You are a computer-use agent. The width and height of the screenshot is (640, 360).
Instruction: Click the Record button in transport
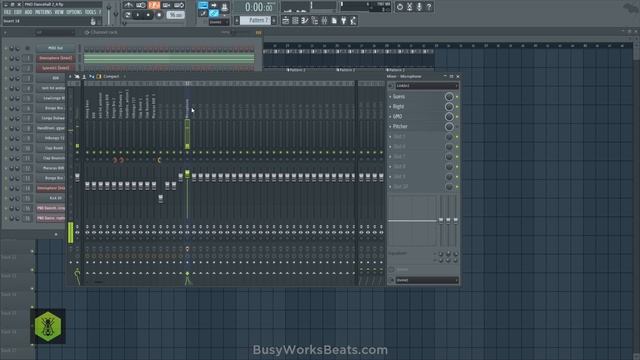coord(159,15)
